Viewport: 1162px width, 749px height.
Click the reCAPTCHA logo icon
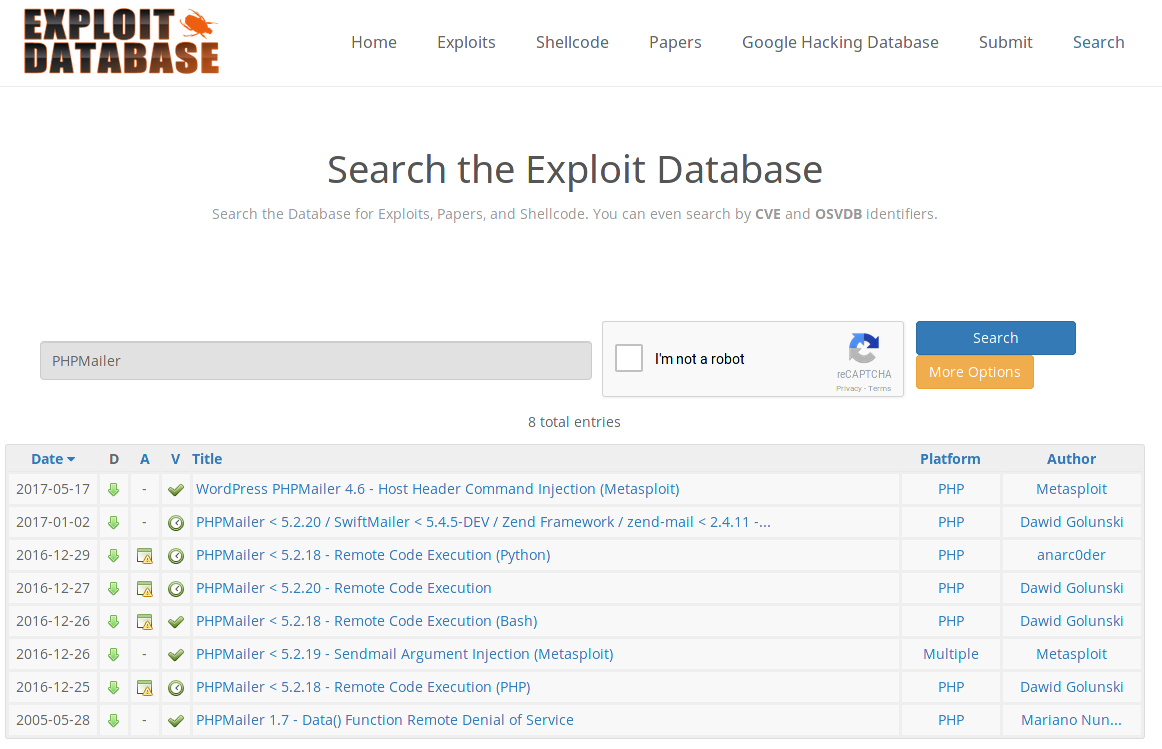coord(864,348)
